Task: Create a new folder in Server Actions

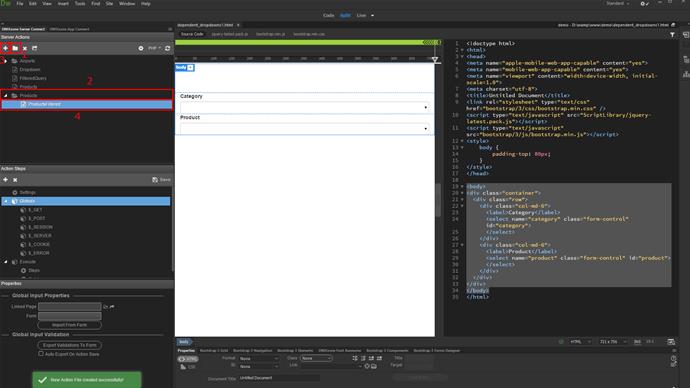Action: click(15, 48)
